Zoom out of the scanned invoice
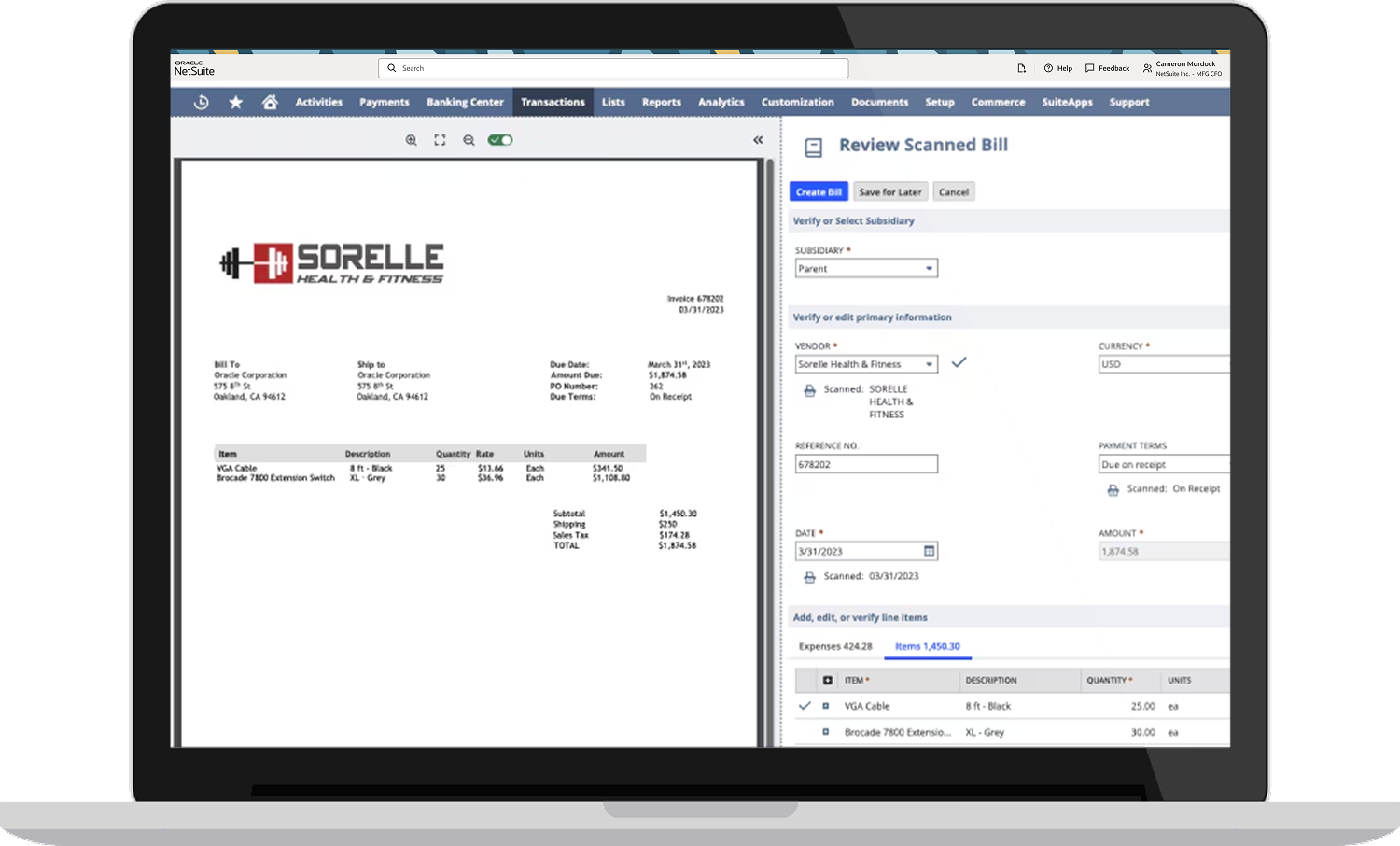 [469, 140]
